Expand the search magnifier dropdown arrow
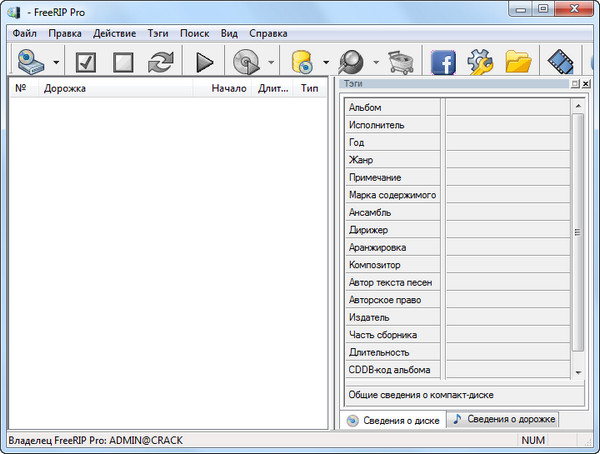600x454 pixels. click(x=376, y=62)
